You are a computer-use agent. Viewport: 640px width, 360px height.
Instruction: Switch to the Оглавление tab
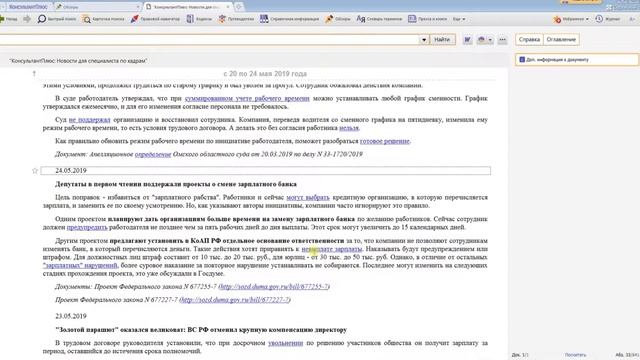pyautogui.click(x=561, y=40)
